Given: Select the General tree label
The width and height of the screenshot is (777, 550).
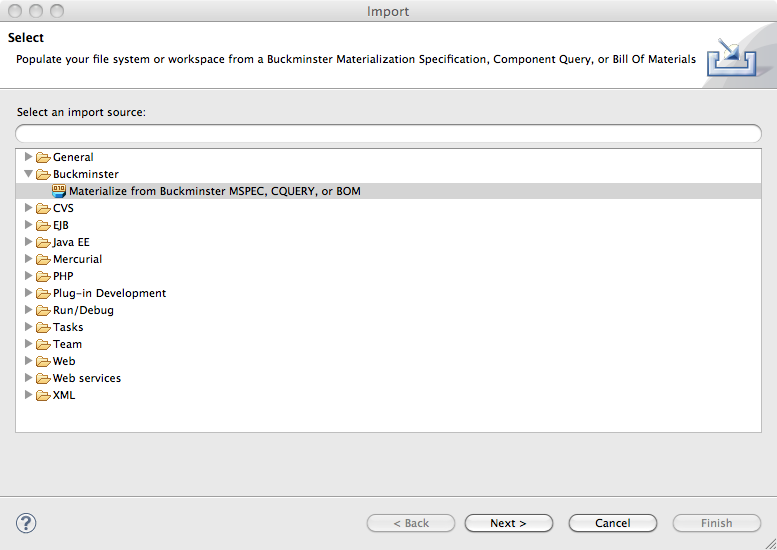Looking at the screenshot, I should (x=73, y=157).
